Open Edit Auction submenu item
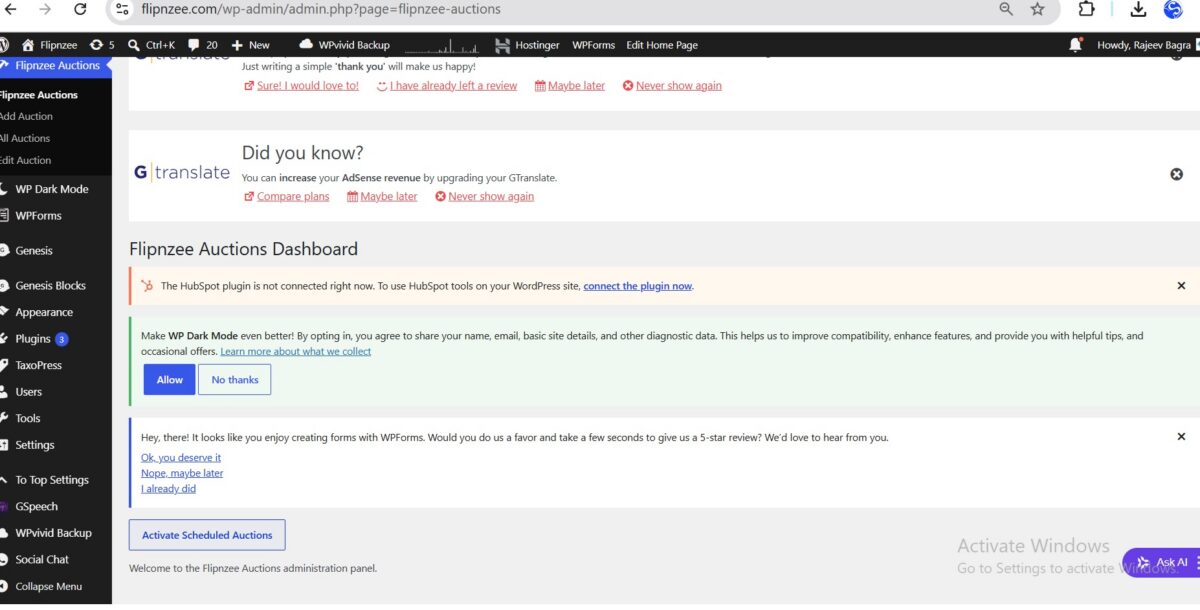1200x610 pixels. (x=26, y=161)
